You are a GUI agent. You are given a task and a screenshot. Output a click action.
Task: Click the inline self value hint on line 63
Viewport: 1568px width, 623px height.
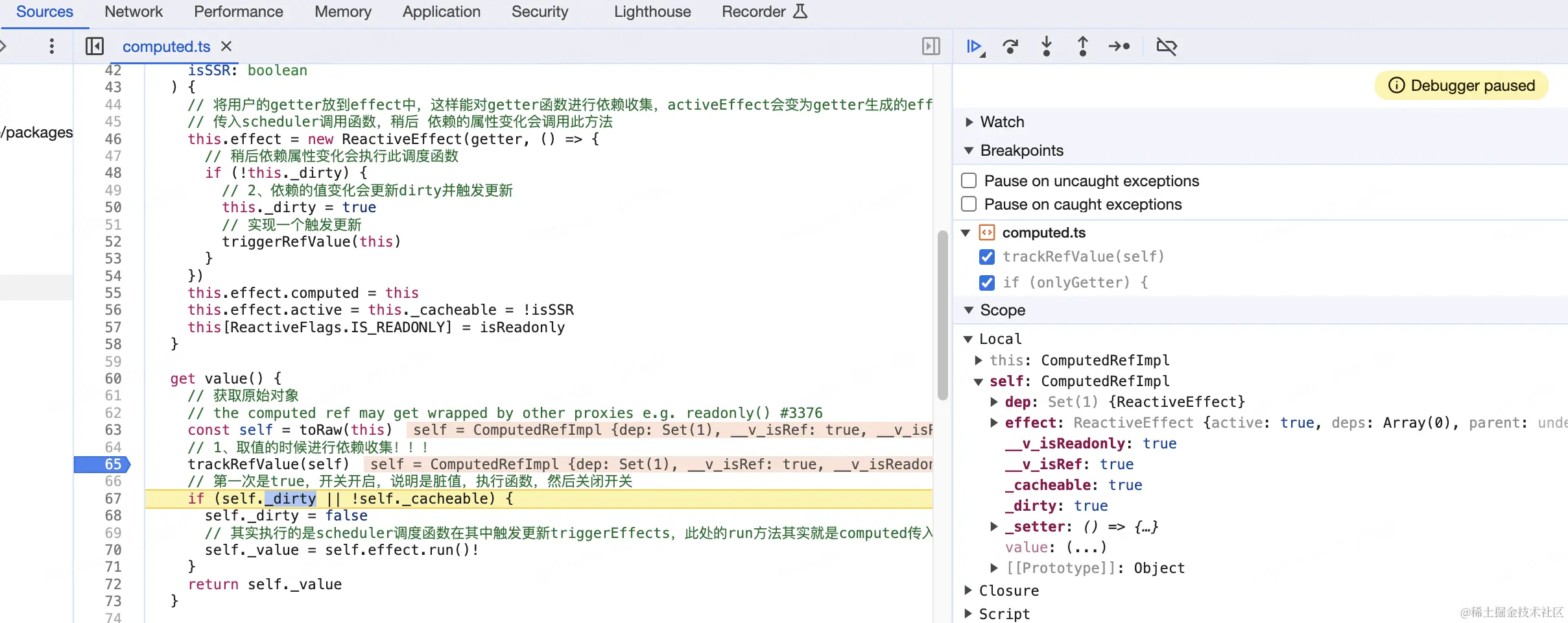(x=670, y=430)
